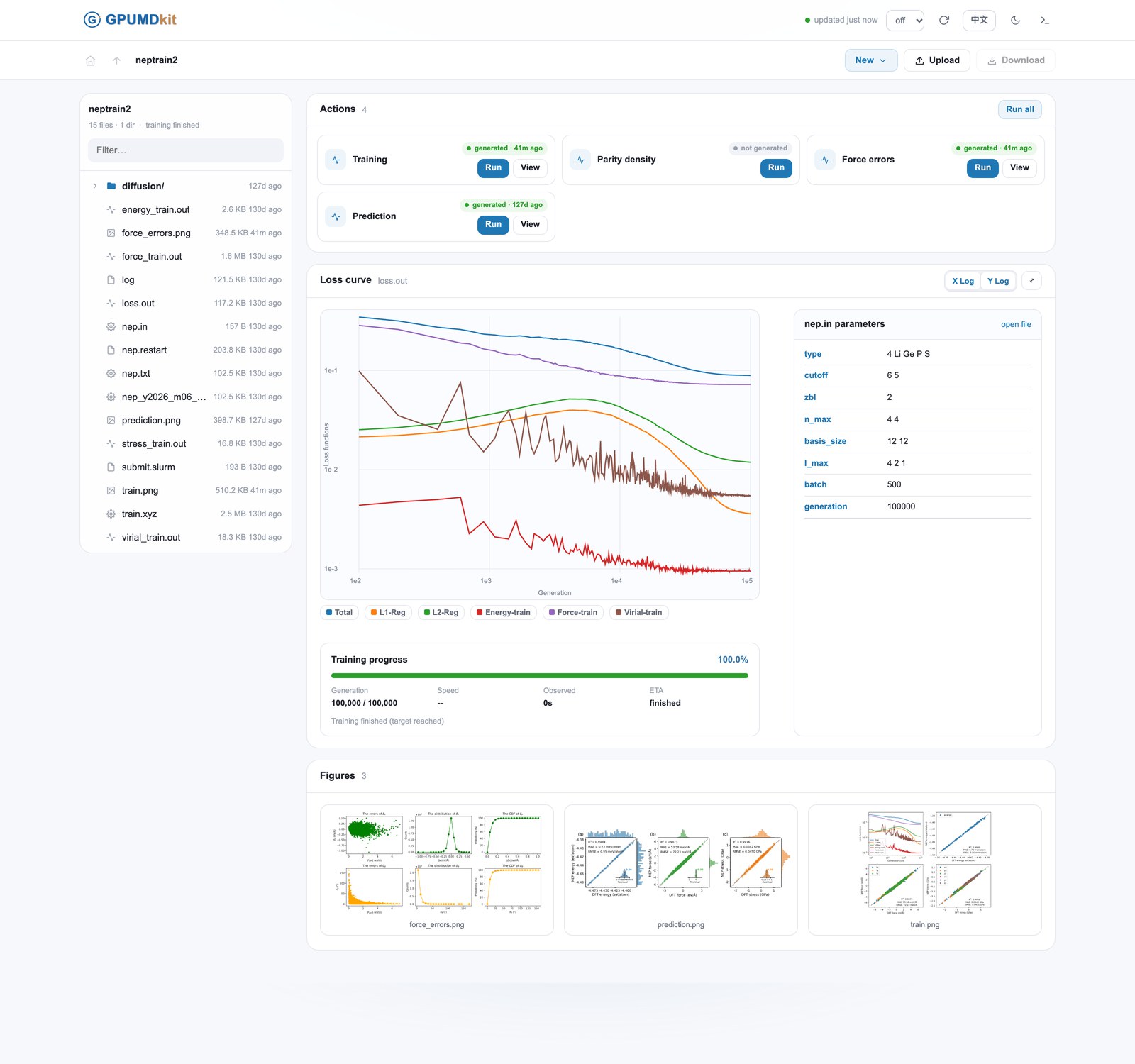Toggle X Log axis scale
Viewport: 1135px width, 1064px height.
point(963,281)
